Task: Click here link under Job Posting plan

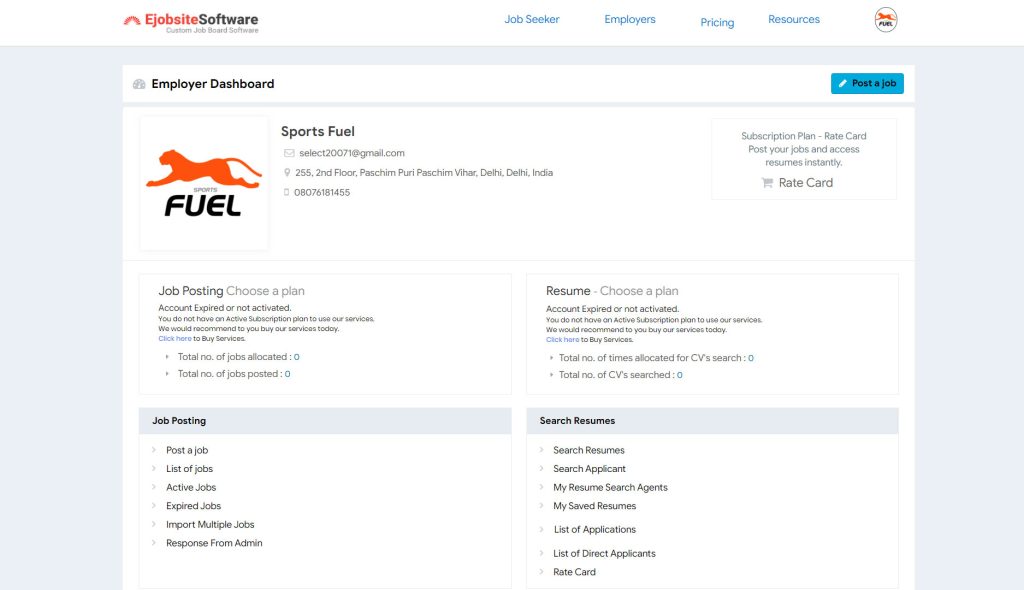Action: 175,339
